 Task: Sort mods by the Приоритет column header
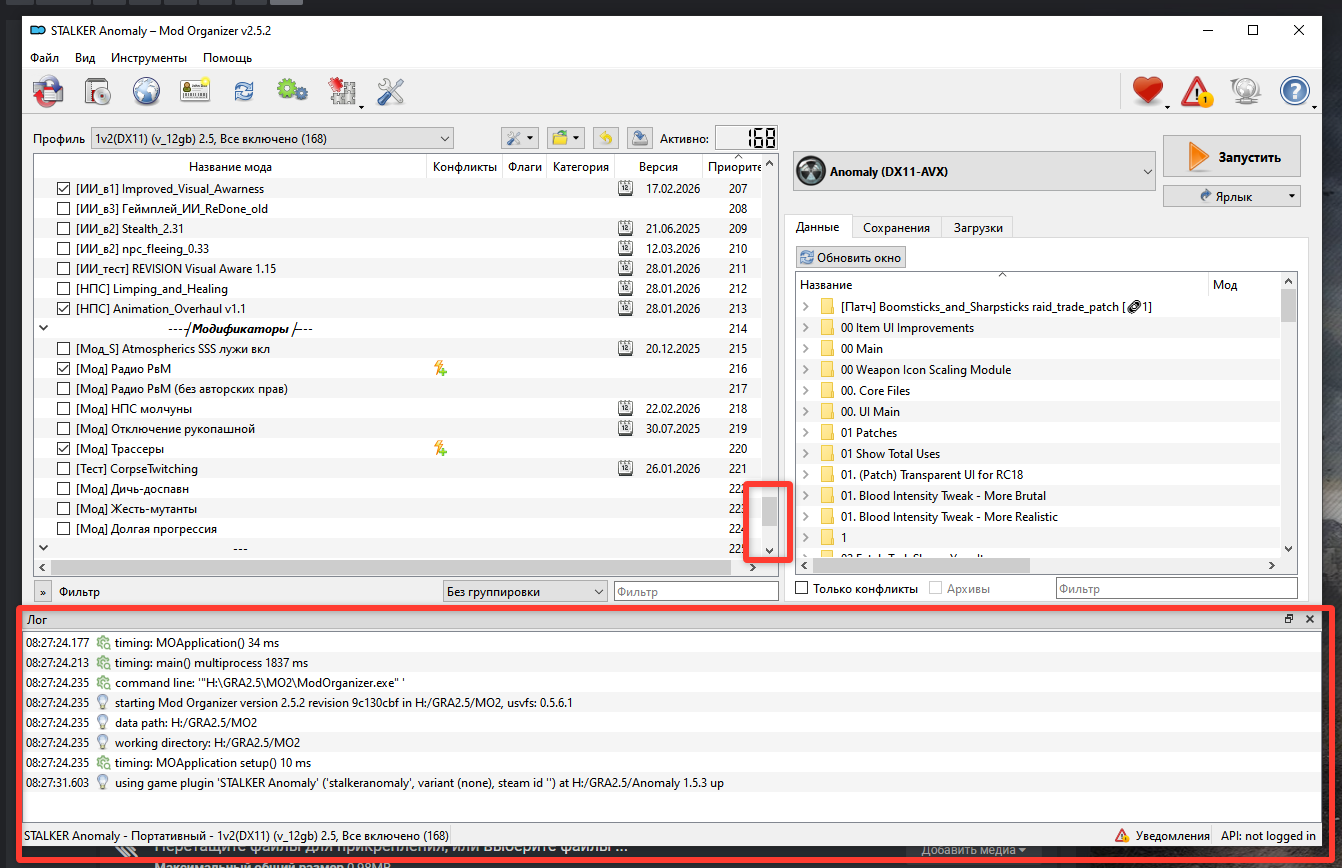734,167
